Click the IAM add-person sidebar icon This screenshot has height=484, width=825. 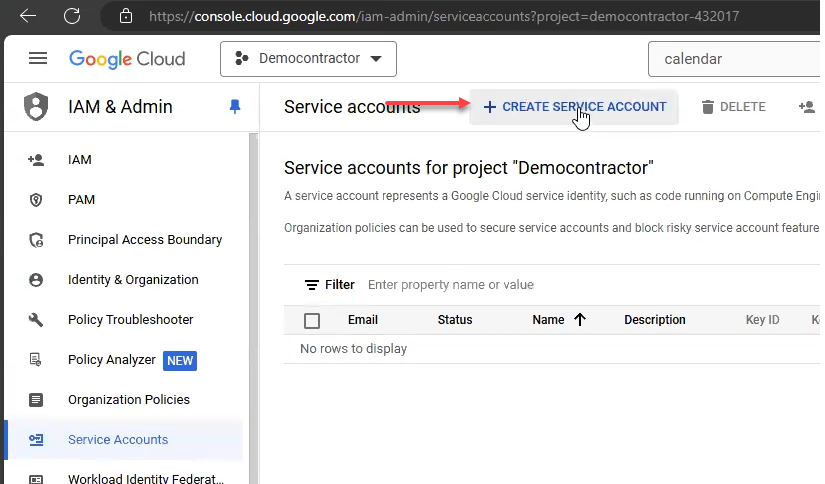click(36, 159)
